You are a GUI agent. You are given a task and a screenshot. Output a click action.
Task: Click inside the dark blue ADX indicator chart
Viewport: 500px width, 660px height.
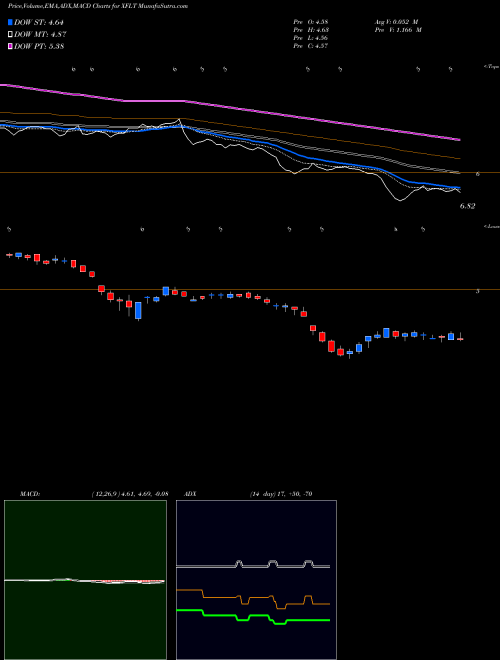(256, 580)
